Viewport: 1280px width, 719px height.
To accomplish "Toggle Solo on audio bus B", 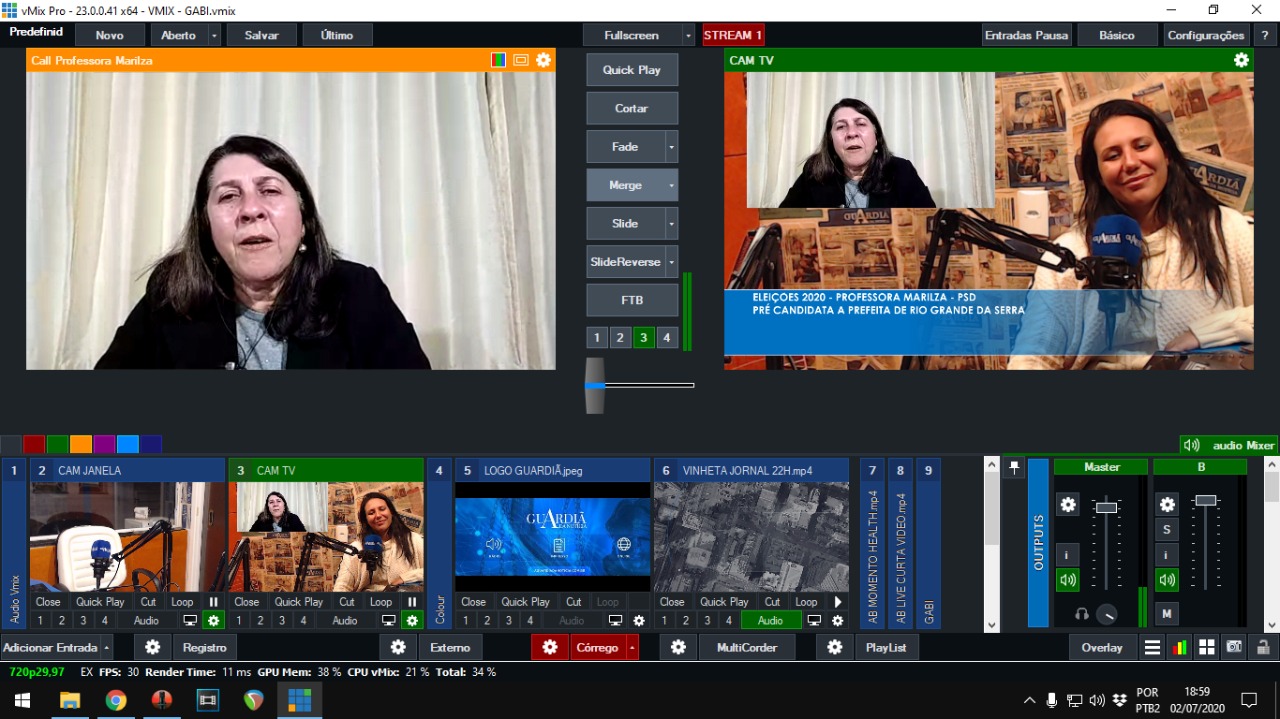I will click(x=1167, y=530).
